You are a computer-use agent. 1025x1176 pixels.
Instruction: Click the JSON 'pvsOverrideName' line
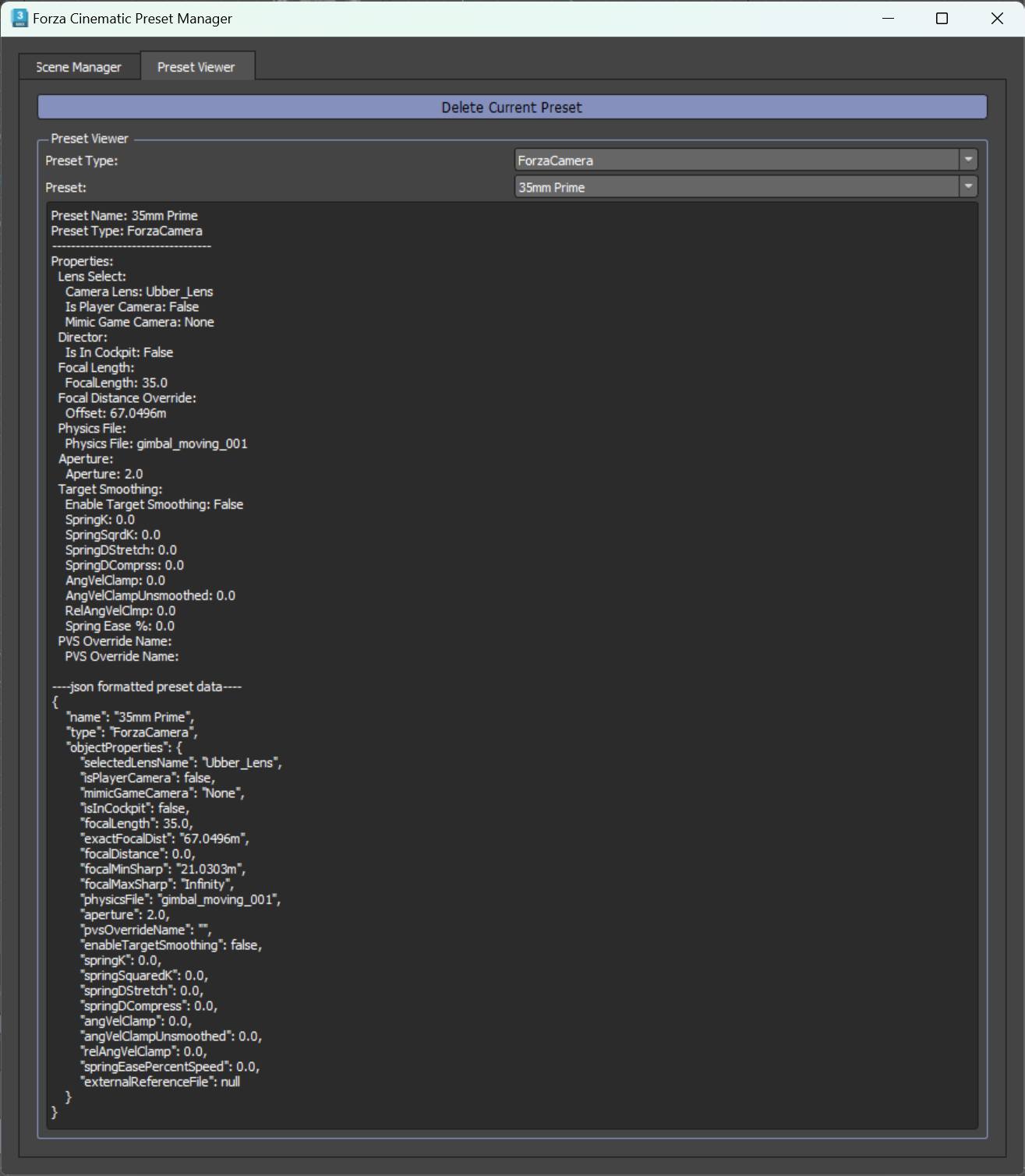tap(147, 931)
